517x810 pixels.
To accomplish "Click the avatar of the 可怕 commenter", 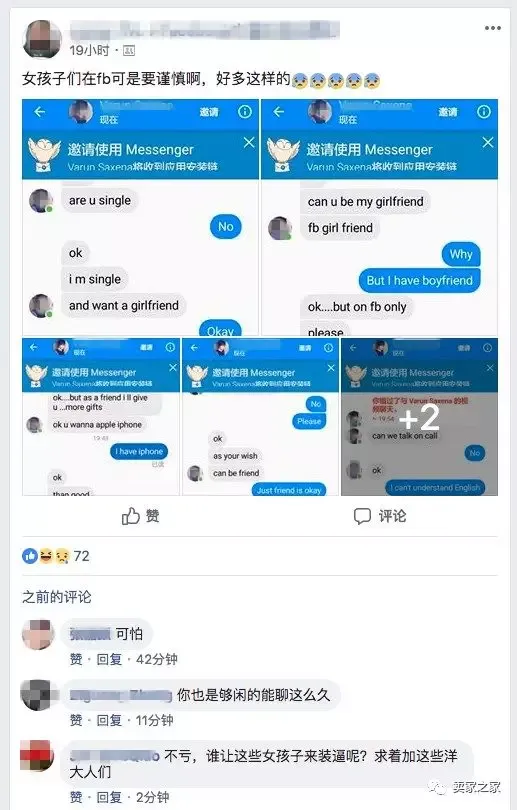I will (x=38, y=634).
